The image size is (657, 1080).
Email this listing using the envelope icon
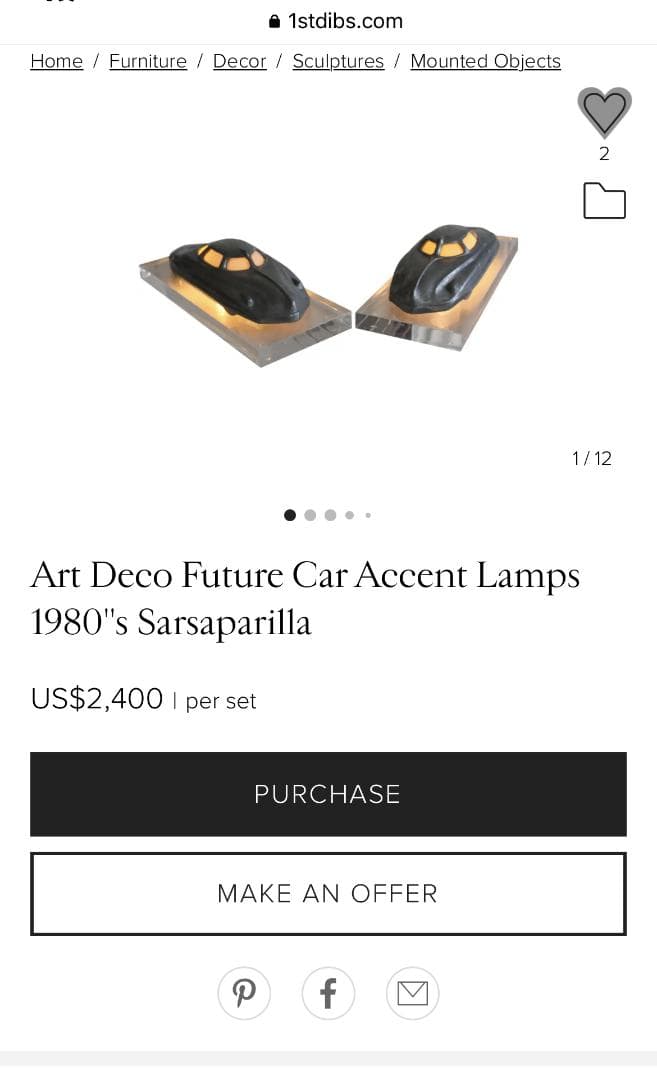coord(412,993)
